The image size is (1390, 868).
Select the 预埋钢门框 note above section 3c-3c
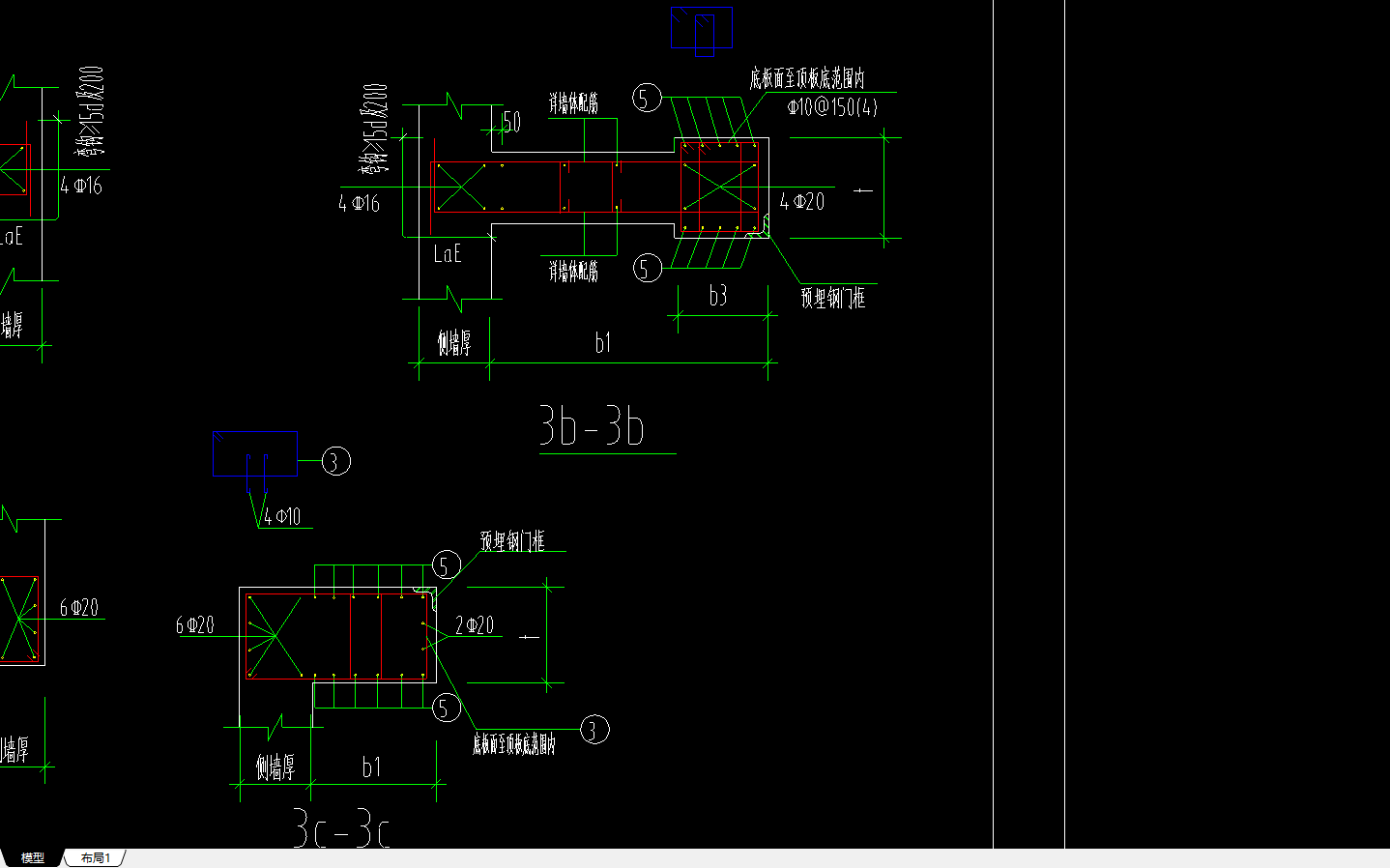click(513, 540)
